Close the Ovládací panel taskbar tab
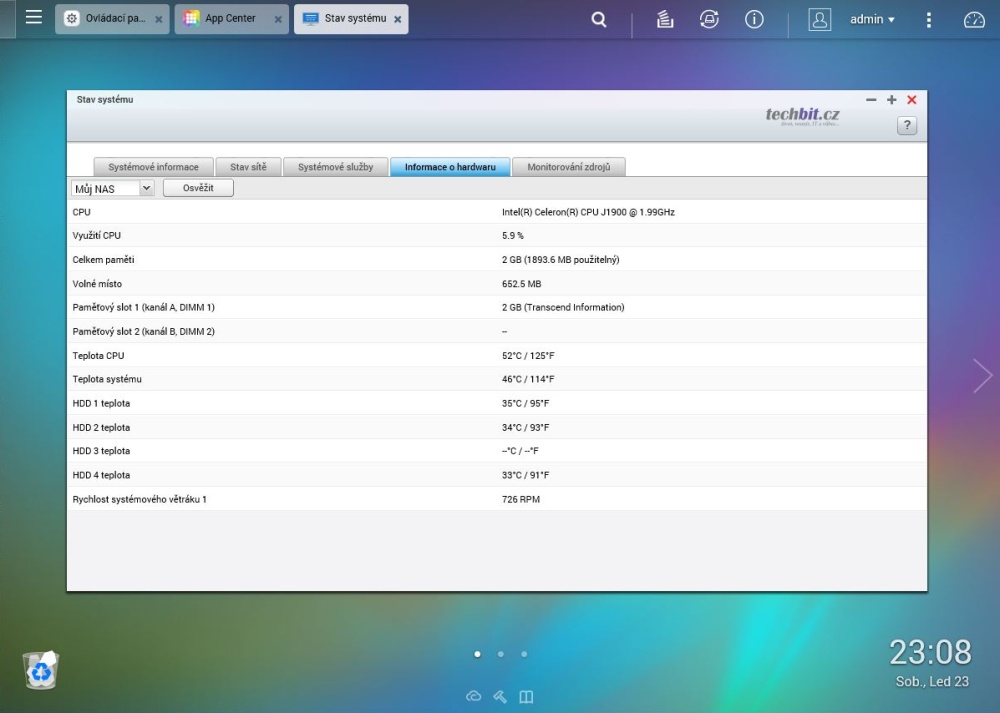 pos(159,19)
